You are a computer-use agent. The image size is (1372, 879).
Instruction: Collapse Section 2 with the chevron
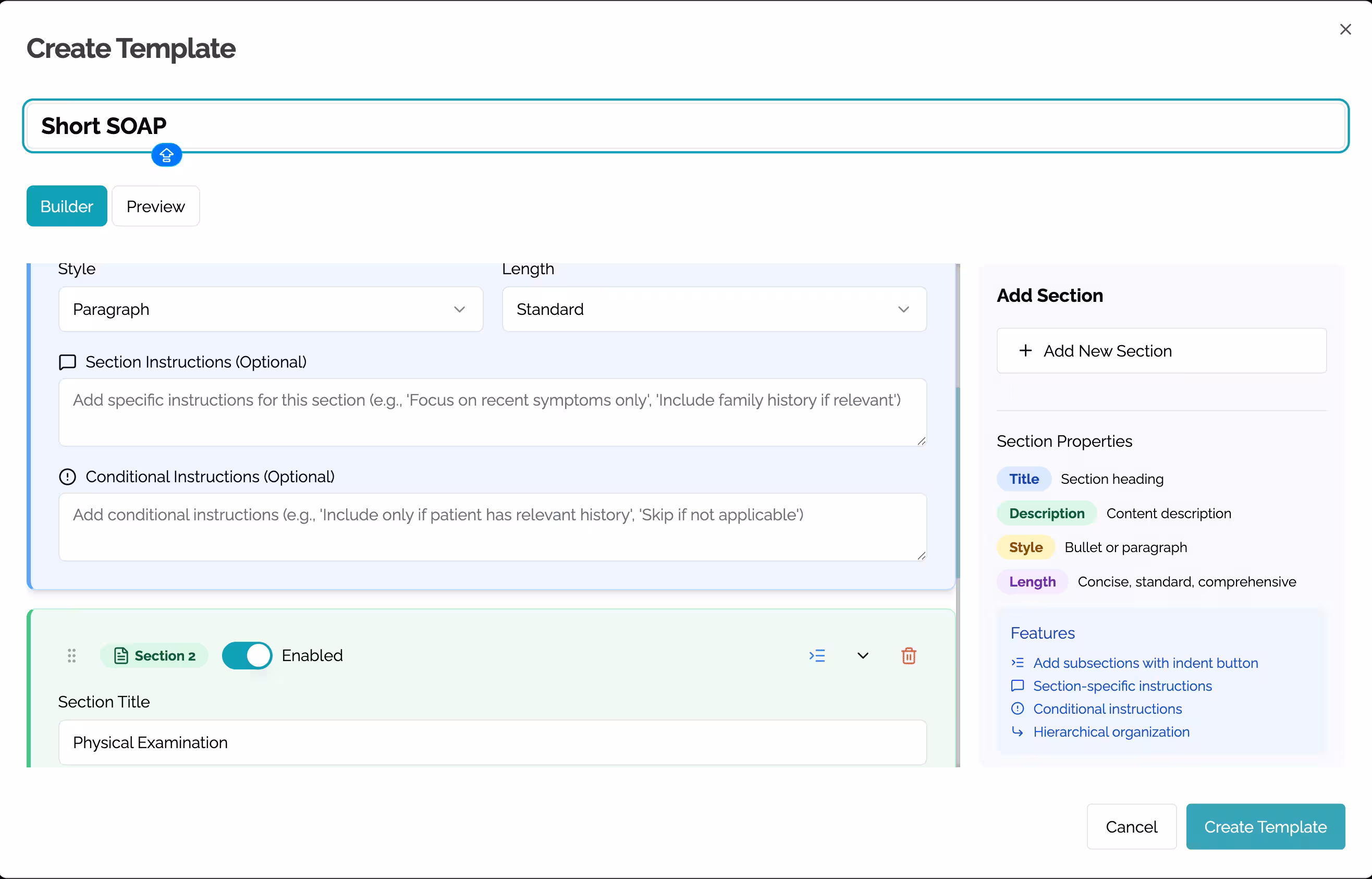coord(862,656)
